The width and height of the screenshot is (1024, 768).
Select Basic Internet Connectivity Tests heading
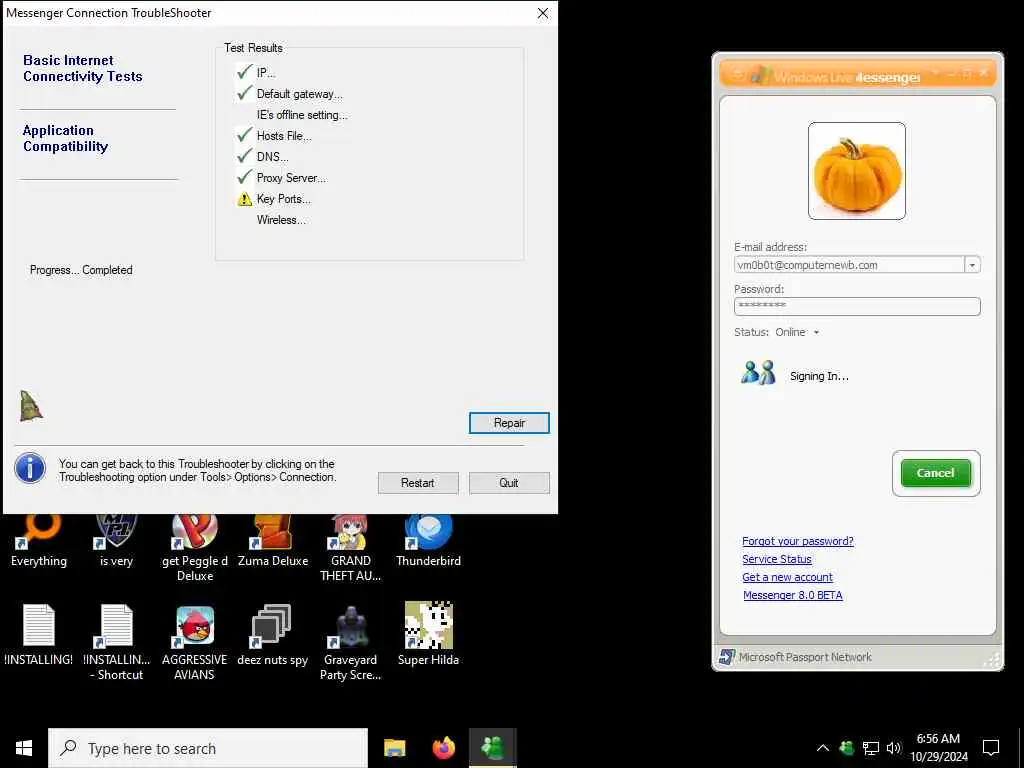pos(82,68)
